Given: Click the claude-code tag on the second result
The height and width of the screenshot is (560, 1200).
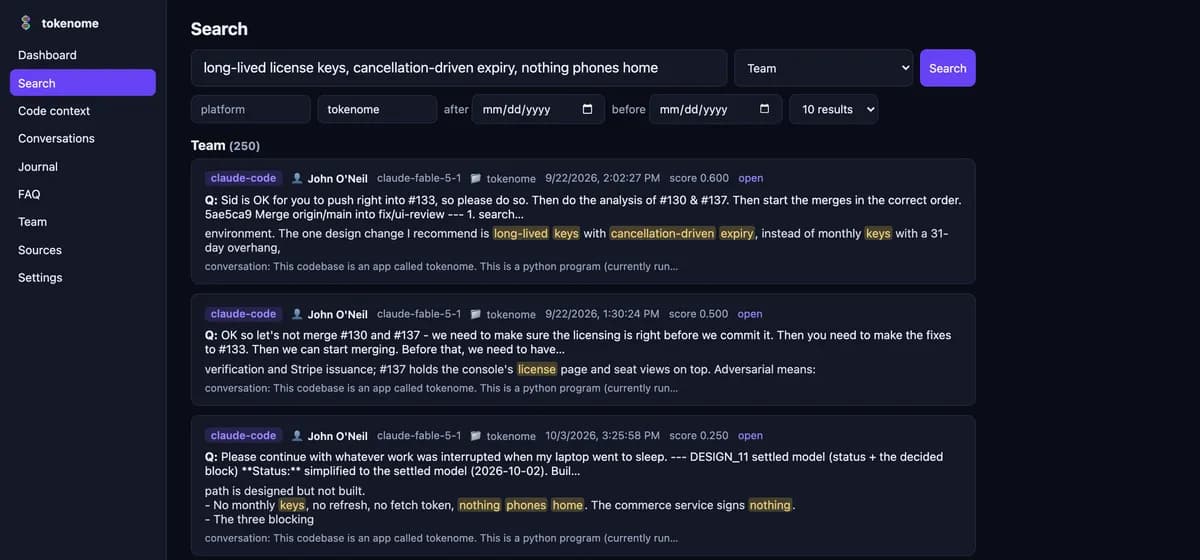Looking at the screenshot, I should pyautogui.click(x=243, y=314).
